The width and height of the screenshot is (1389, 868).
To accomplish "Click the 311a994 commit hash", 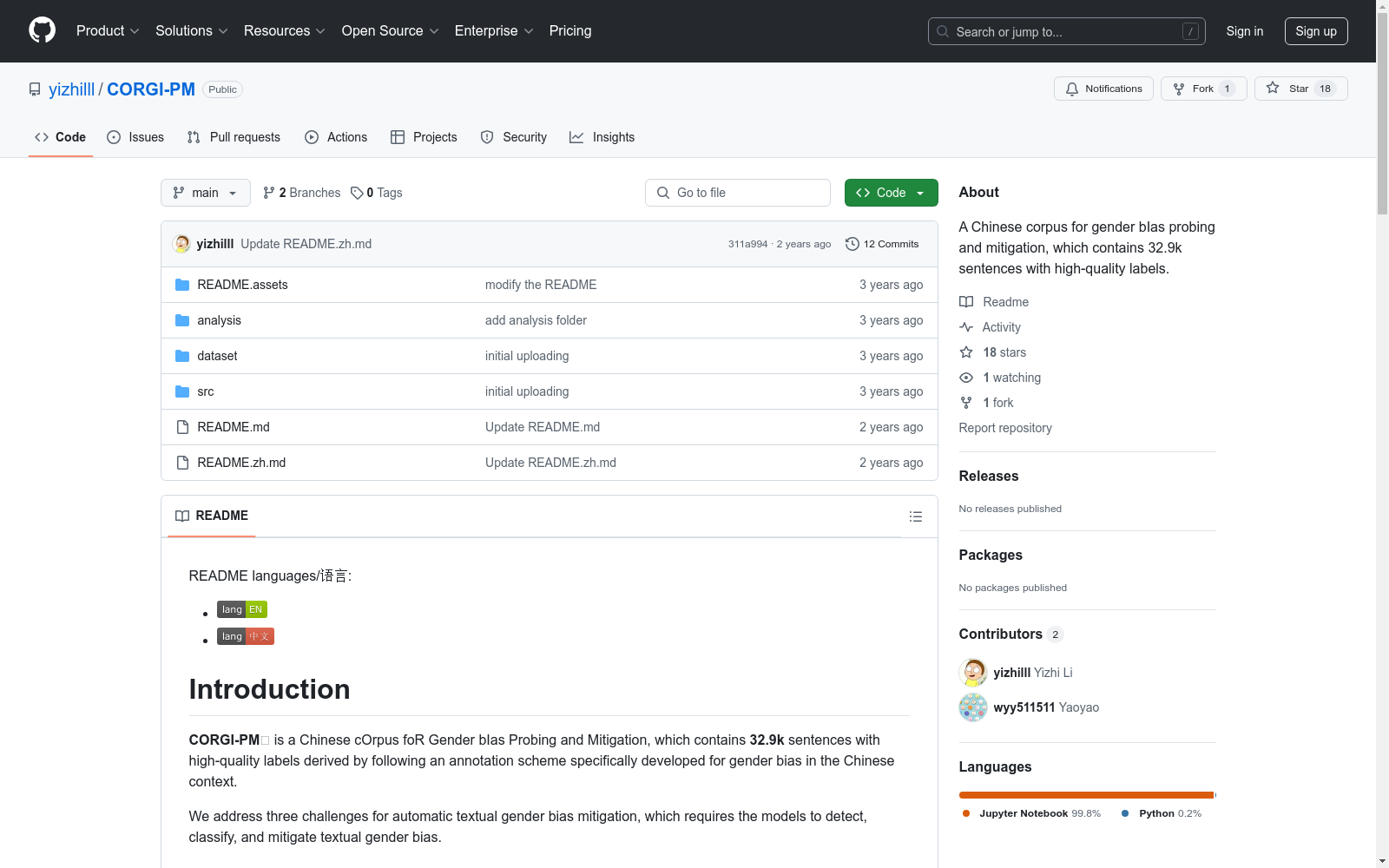I will tap(747, 244).
